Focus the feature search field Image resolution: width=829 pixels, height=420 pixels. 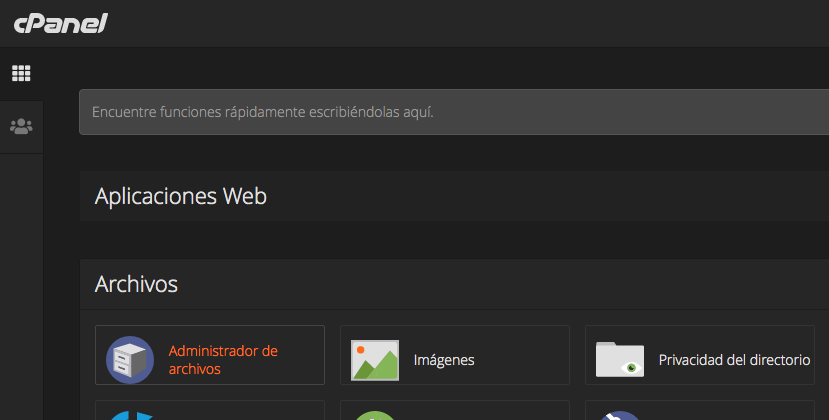pyautogui.click(x=454, y=112)
